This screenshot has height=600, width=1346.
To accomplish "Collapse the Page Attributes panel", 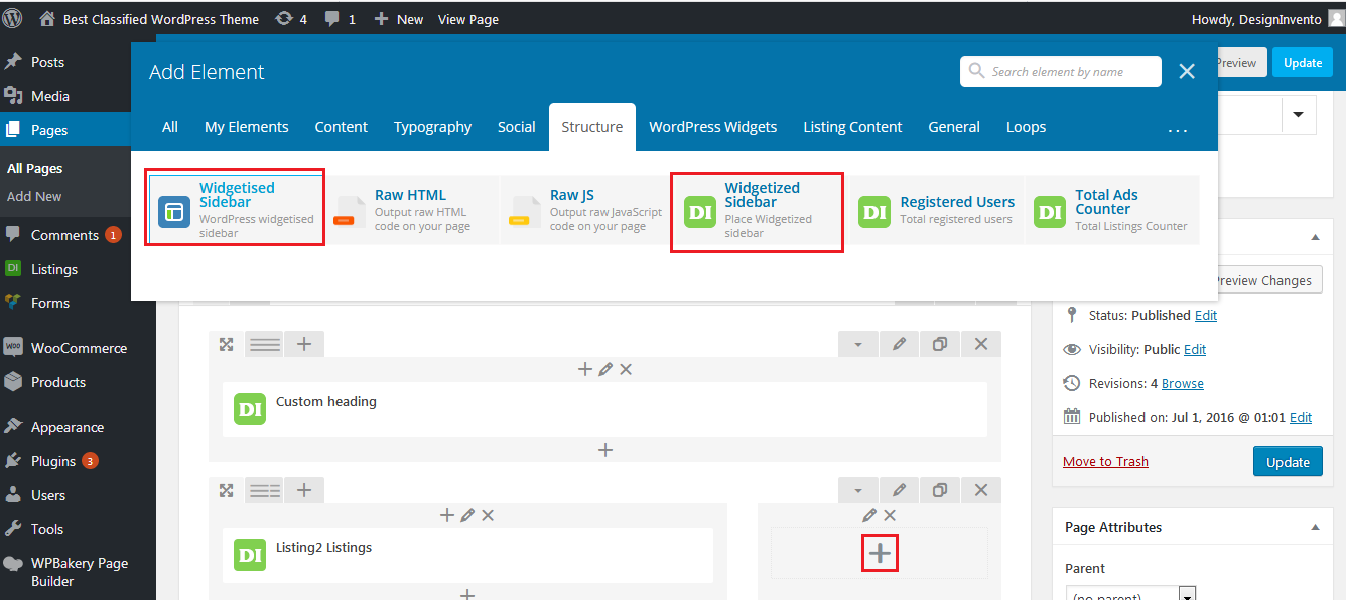I will click(x=1315, y=527).
